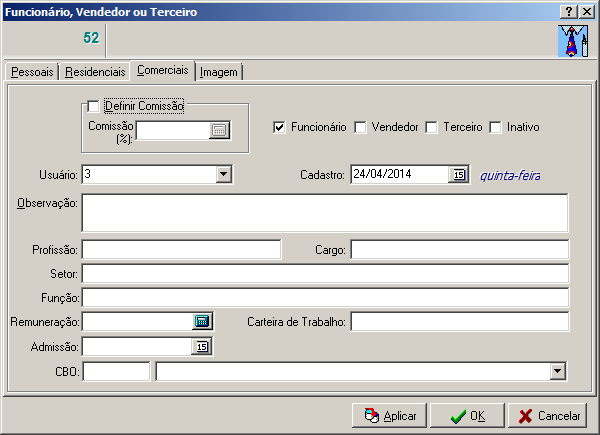600x435 pixels.
Task: Check the Vendedor checkbox
Action: 360,128
